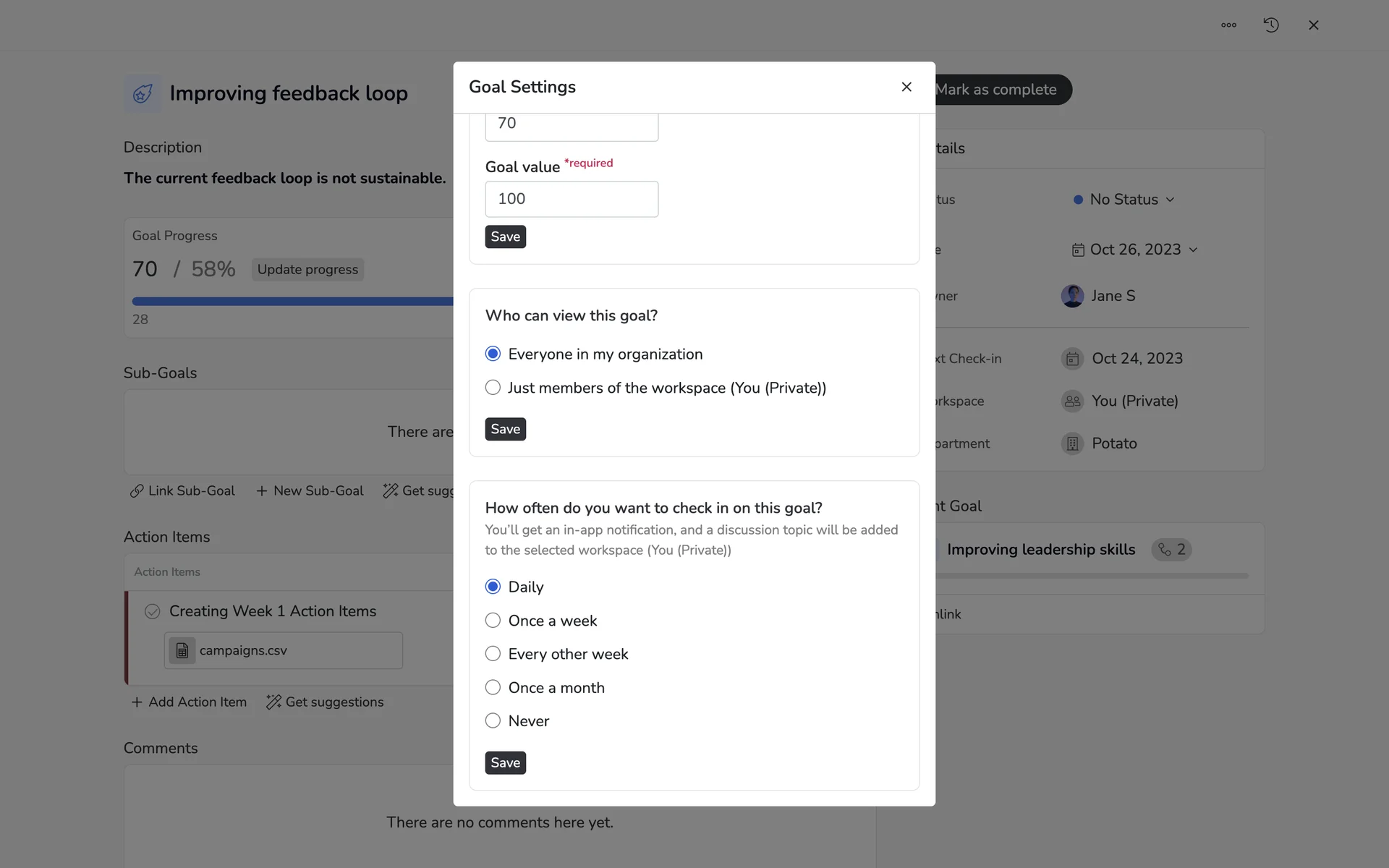Screen dimensions: 1389x868
Task: Select Just members of the workspace option
Action: pyautogui.click(x=493, y=388)
